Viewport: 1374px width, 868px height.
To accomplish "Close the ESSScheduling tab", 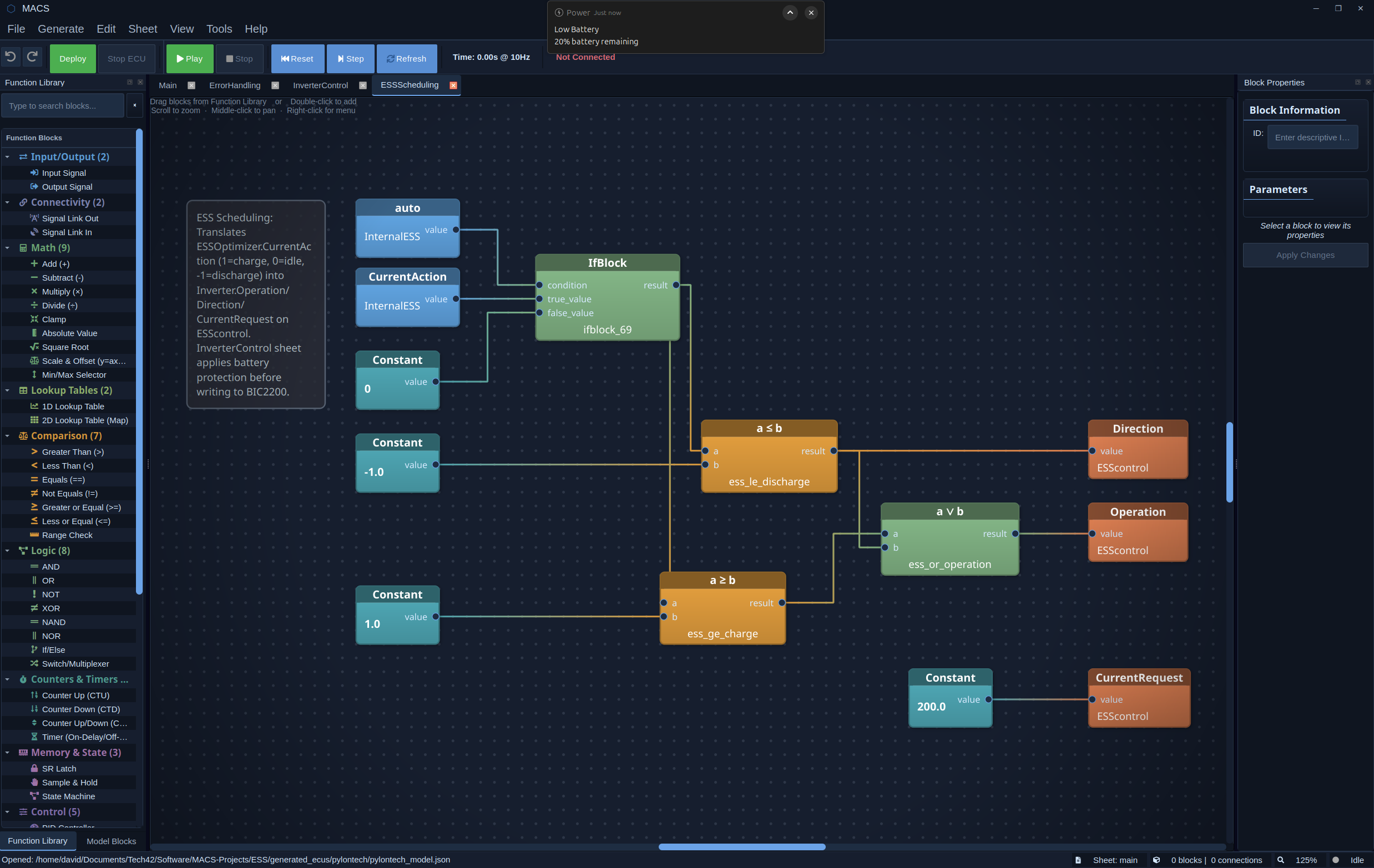I will click(x=453, y=85).
